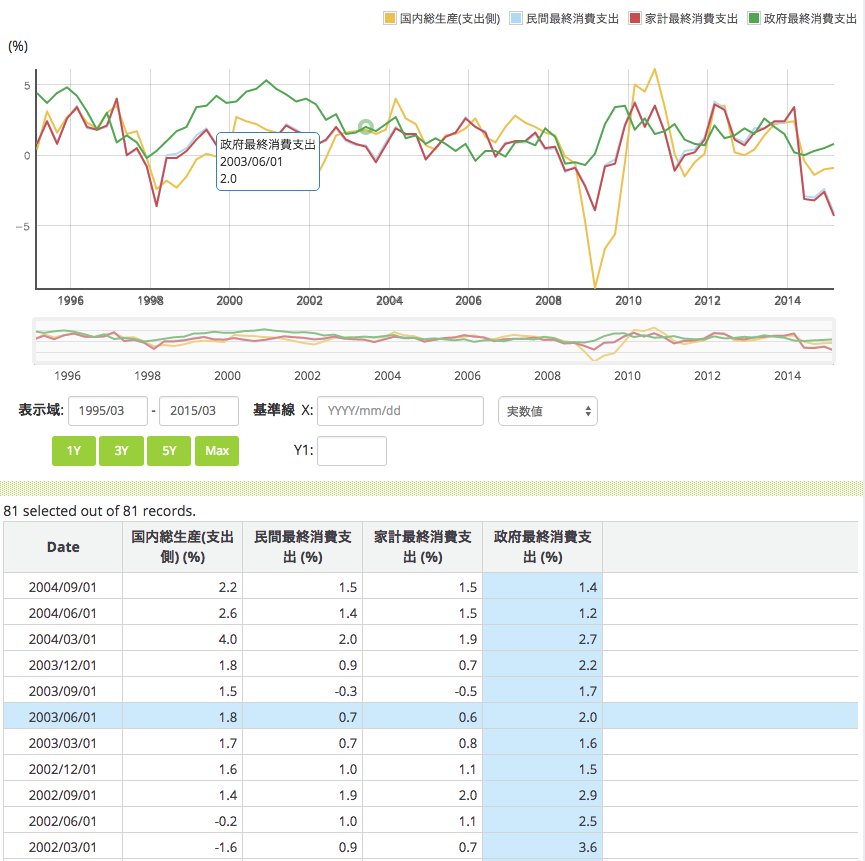Click the 国内総生産(支出側) (%) table column header
The width and height of the screenshot is (865, 861).
(x=182, y=547)
